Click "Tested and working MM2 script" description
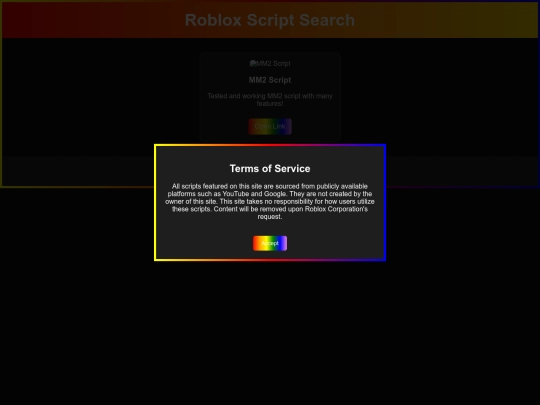The image size is (540, 405). [270, 100]
